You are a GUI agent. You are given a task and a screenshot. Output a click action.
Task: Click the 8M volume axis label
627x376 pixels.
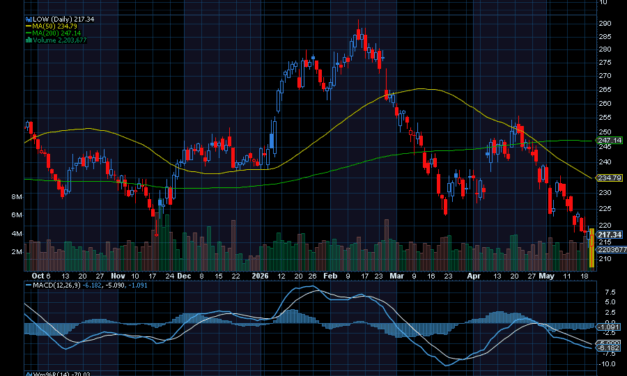coord(17,197)
